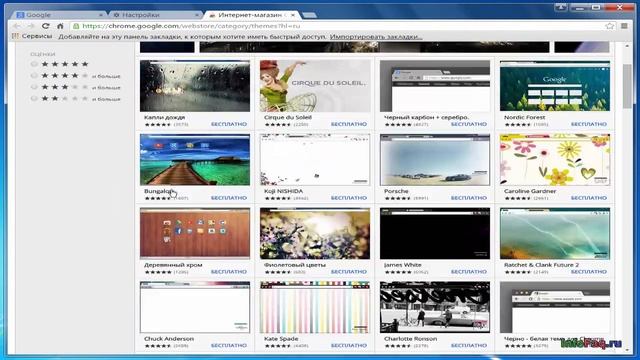The image size is (640, 360).
Task: Open the Chrome menu icon
Action: 624,26
